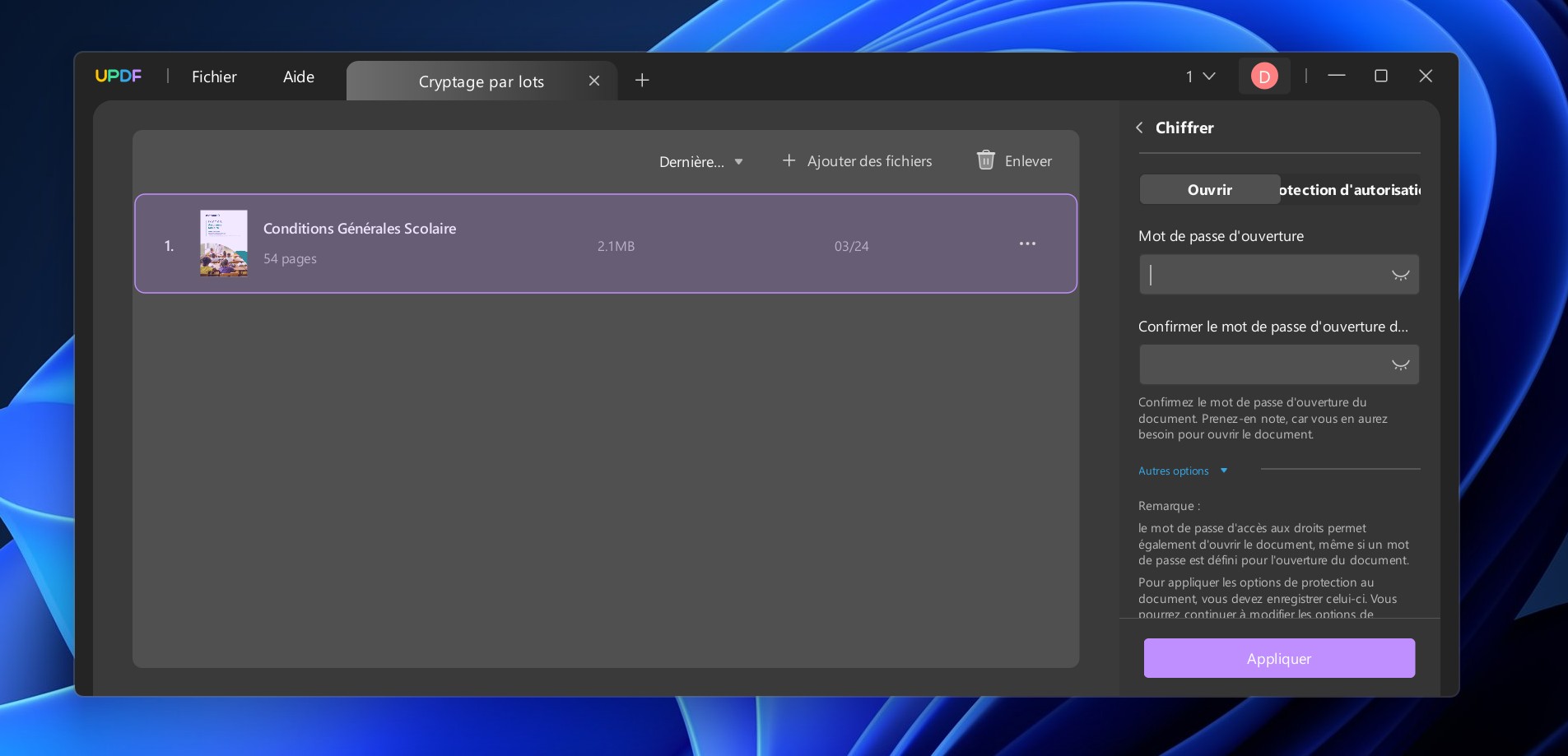The width and height of the screenshot is (1568, 756).
Task: Click Ajouter des fichiers button
Action: (x=857, y=161)
